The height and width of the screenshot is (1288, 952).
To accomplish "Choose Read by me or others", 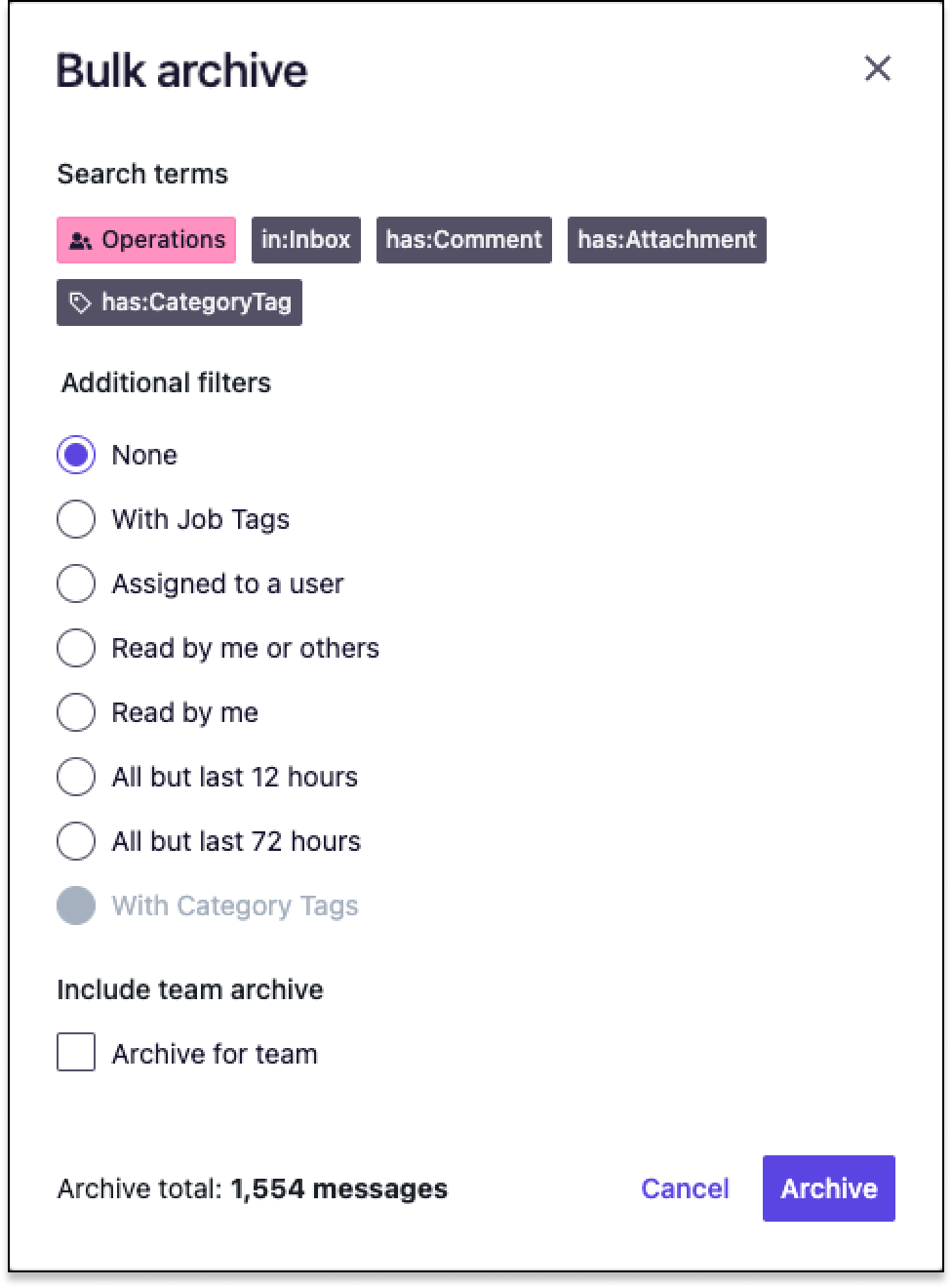I will [x=76, y=648].
